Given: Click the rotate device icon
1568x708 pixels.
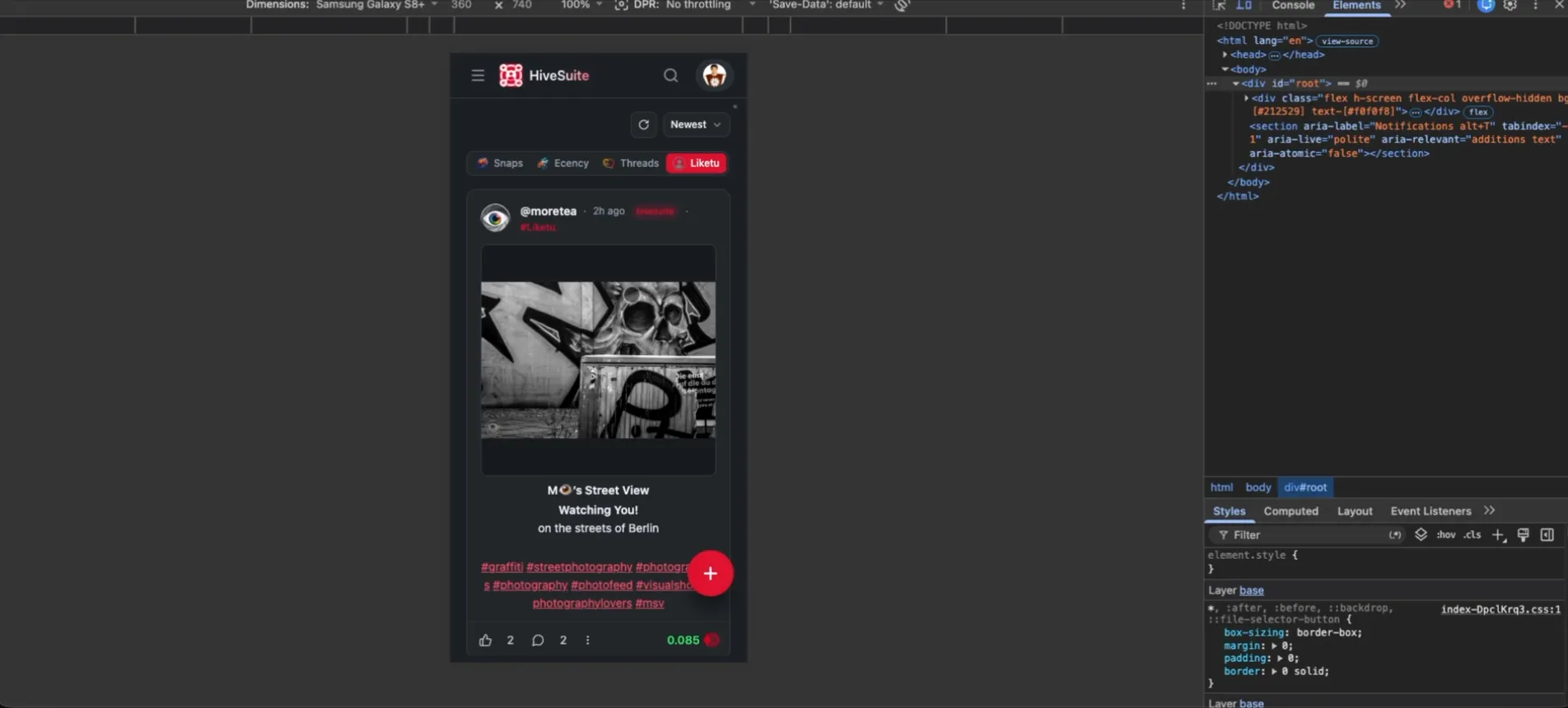Looking at the screenshot, I should 902,5.
